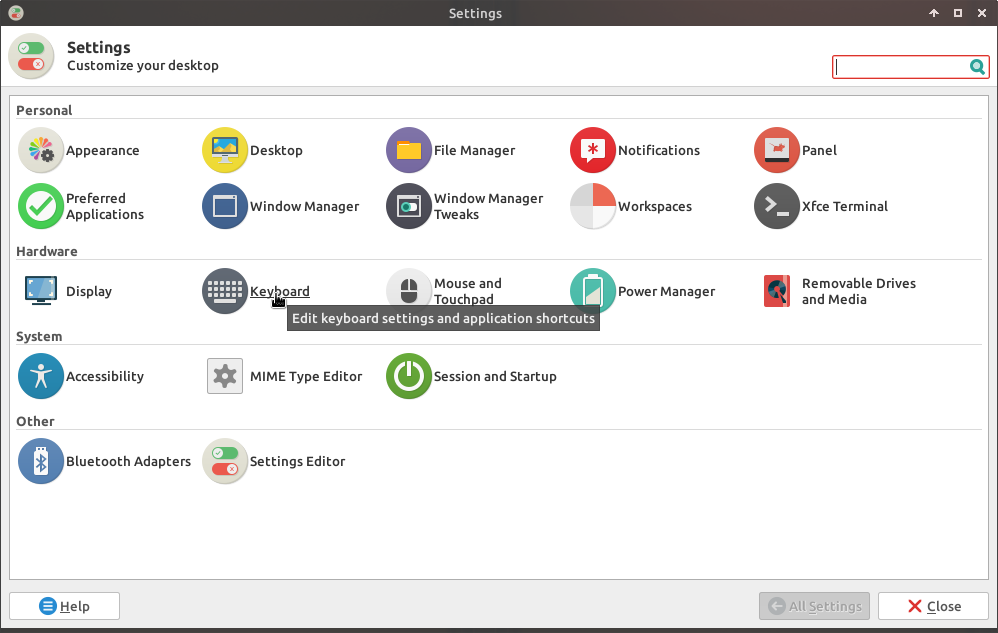Screen dimensions: 998x633
Task: Close the window via title bar X
Action: pyautogui.click(x=982, y=13)
